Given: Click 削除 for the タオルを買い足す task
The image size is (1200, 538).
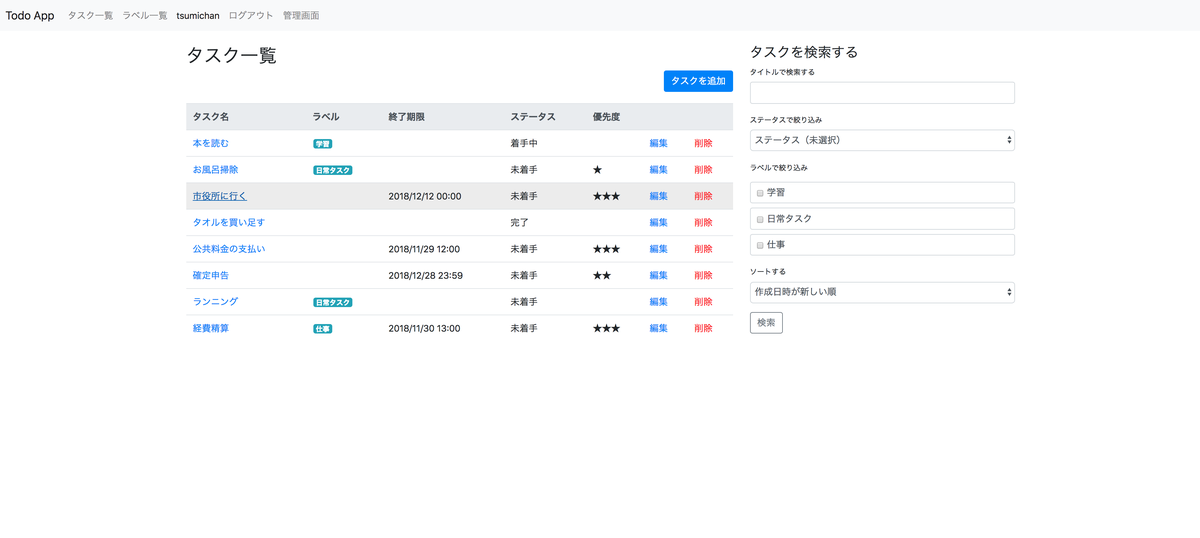Looking at the screenshot, I should (x=703, y=222).
